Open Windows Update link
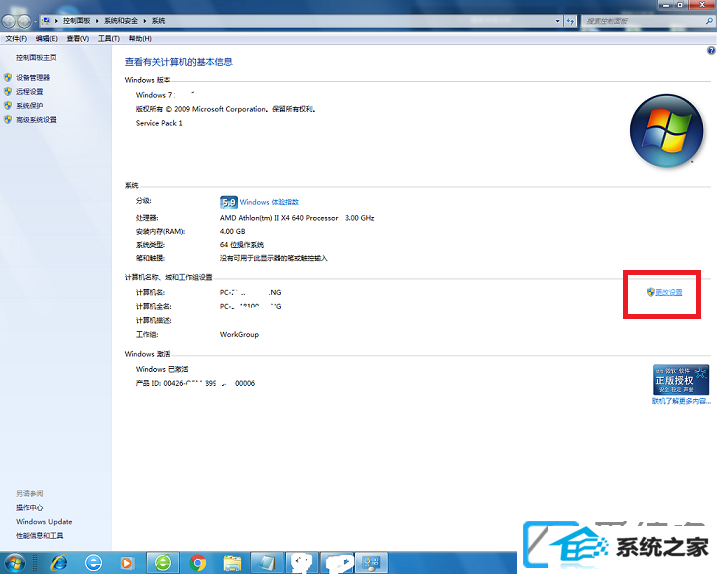717x574 pixels. pos(44,522)
